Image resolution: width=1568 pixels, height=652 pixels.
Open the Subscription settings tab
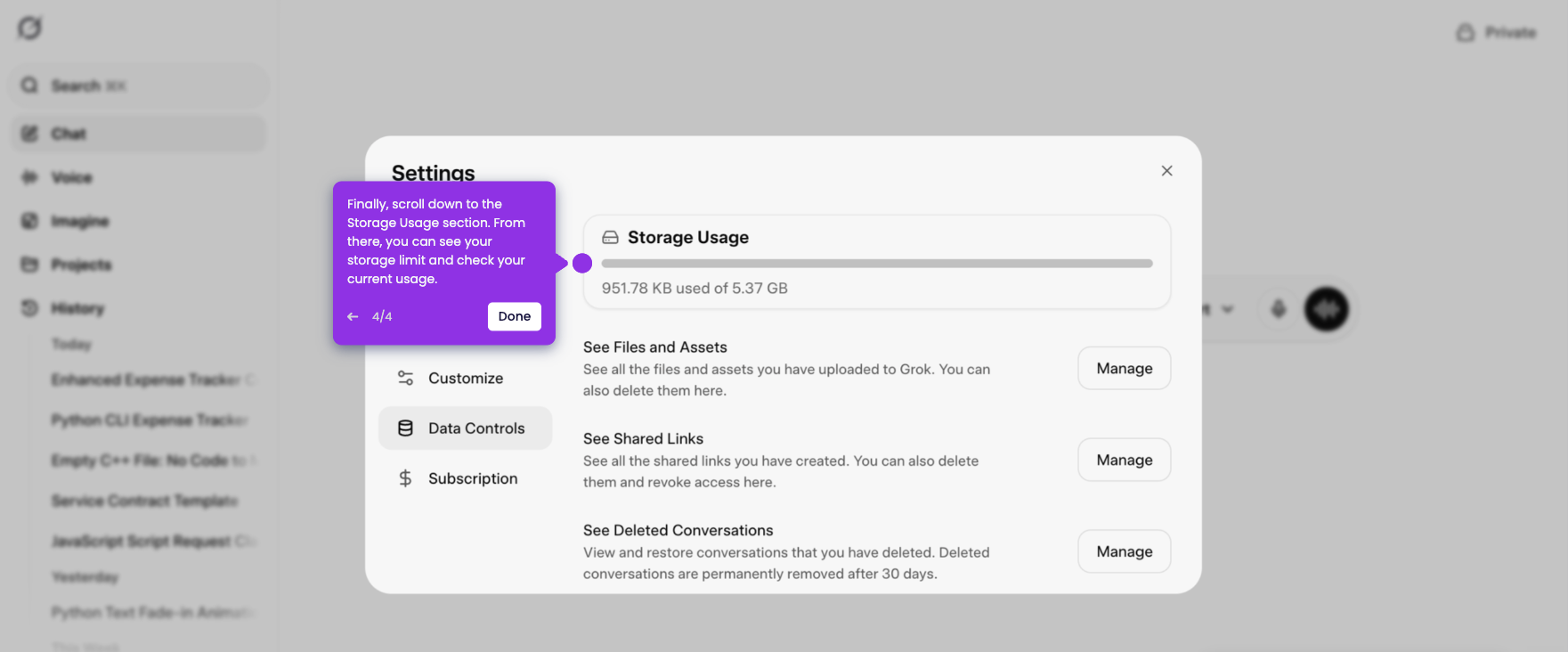[x=466, y=478]
